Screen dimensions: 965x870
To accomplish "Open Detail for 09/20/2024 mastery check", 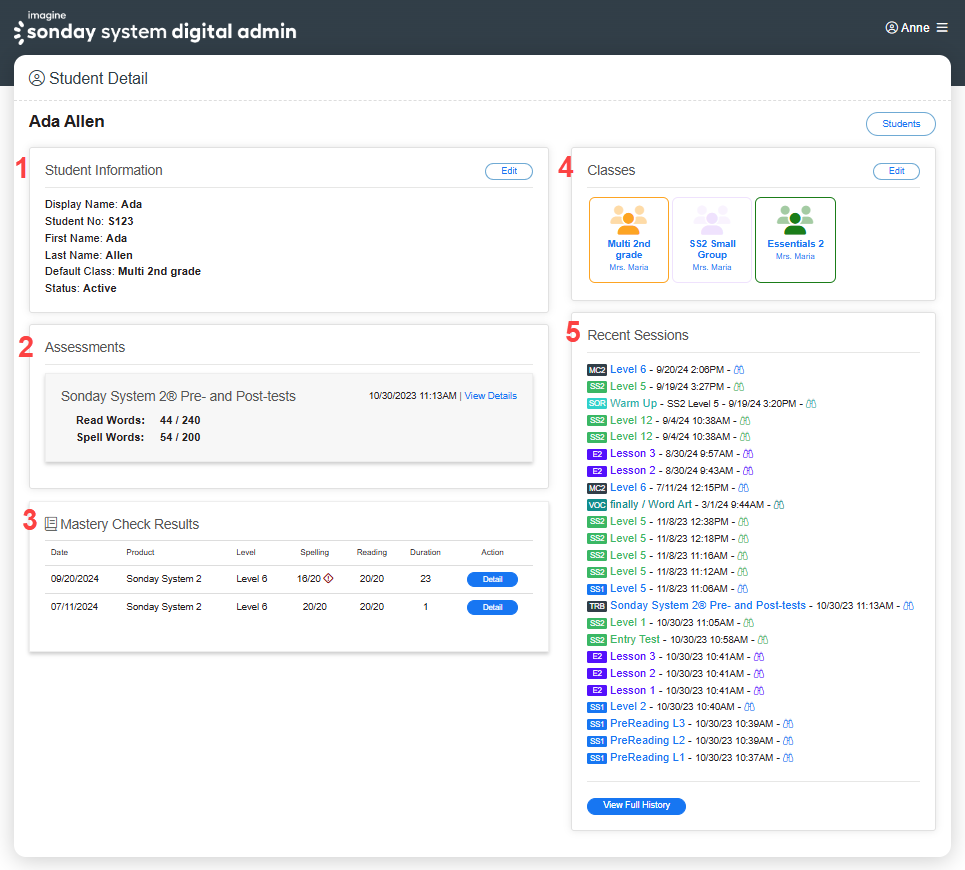I will point(492,579).
